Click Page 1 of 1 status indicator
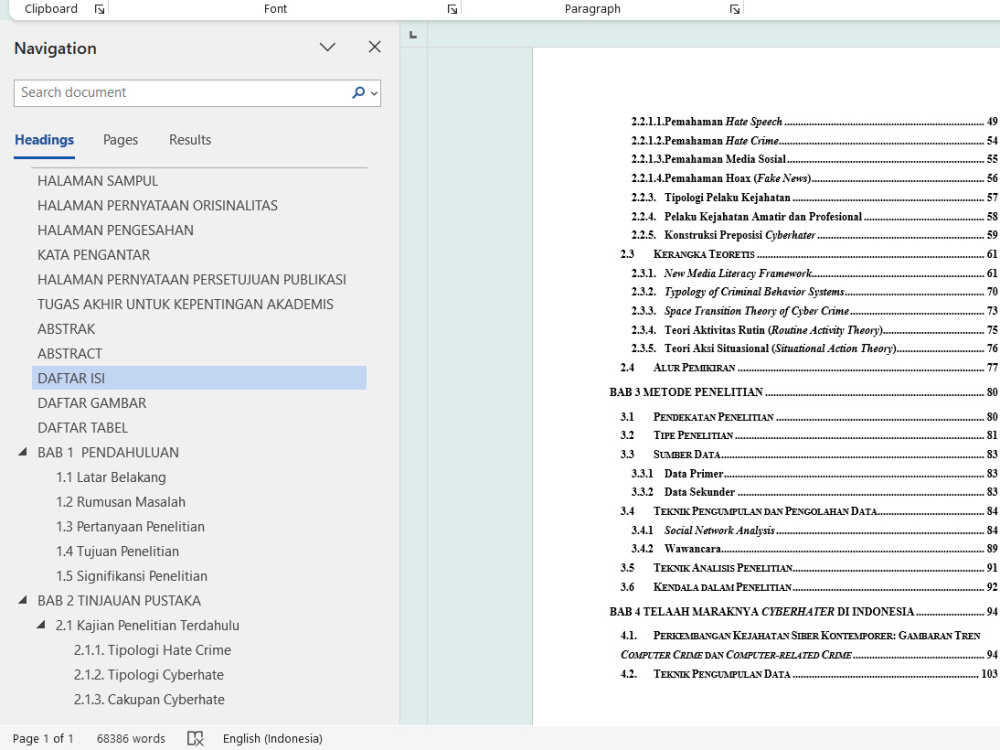 tap(43, 739)
